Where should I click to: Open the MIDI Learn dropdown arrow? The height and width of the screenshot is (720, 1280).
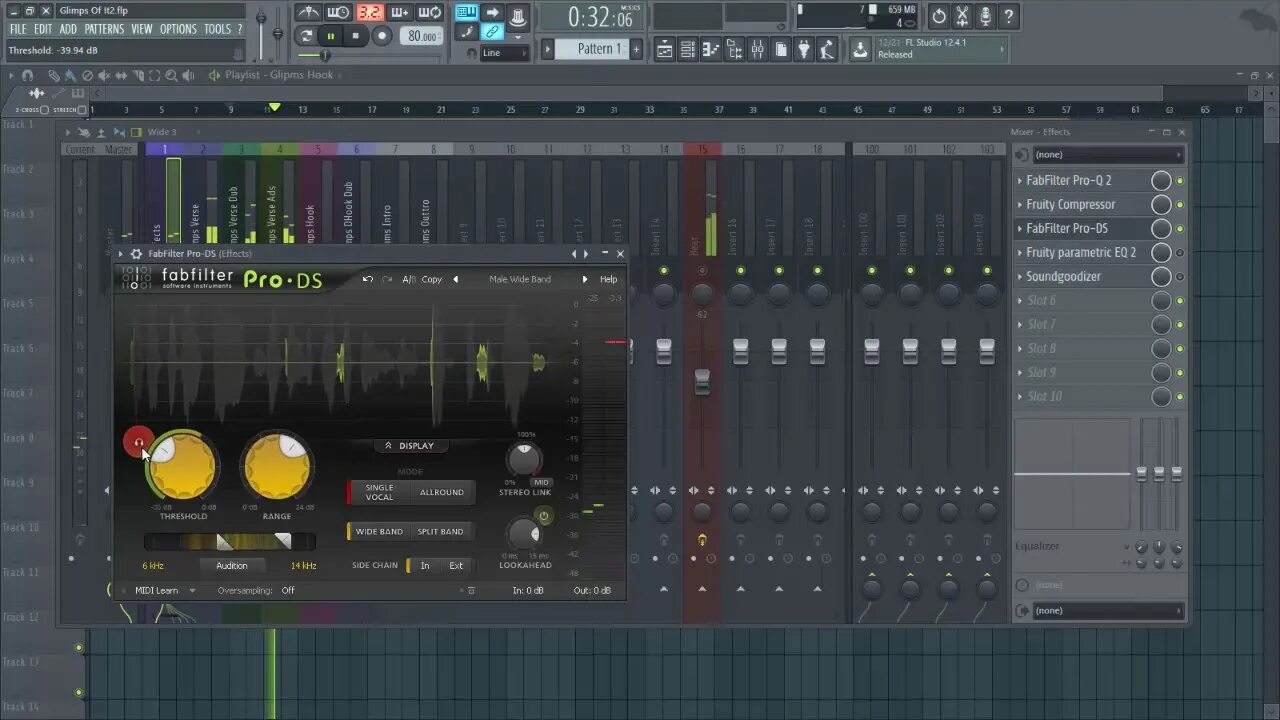pyautogui.click(x=191, y=591)
